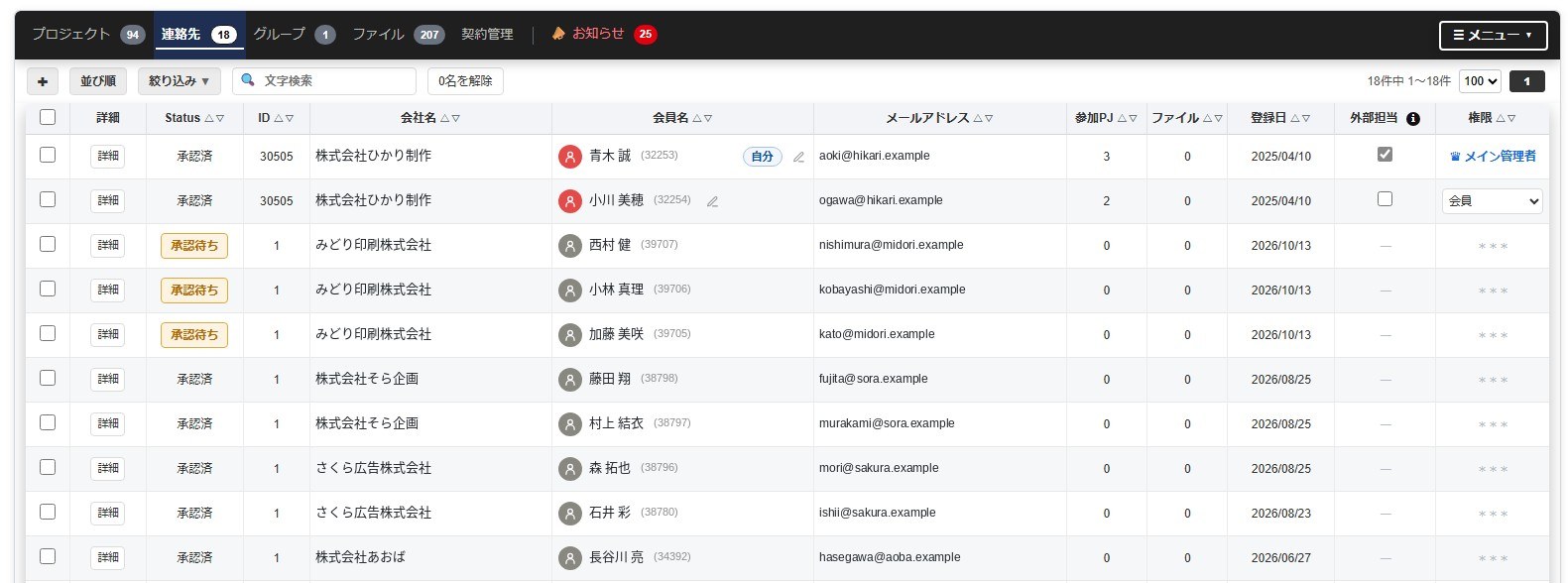Sort 権限 column with the up triangle
This screenshot has width=1568, height=583.
(x=1500, y=118)
